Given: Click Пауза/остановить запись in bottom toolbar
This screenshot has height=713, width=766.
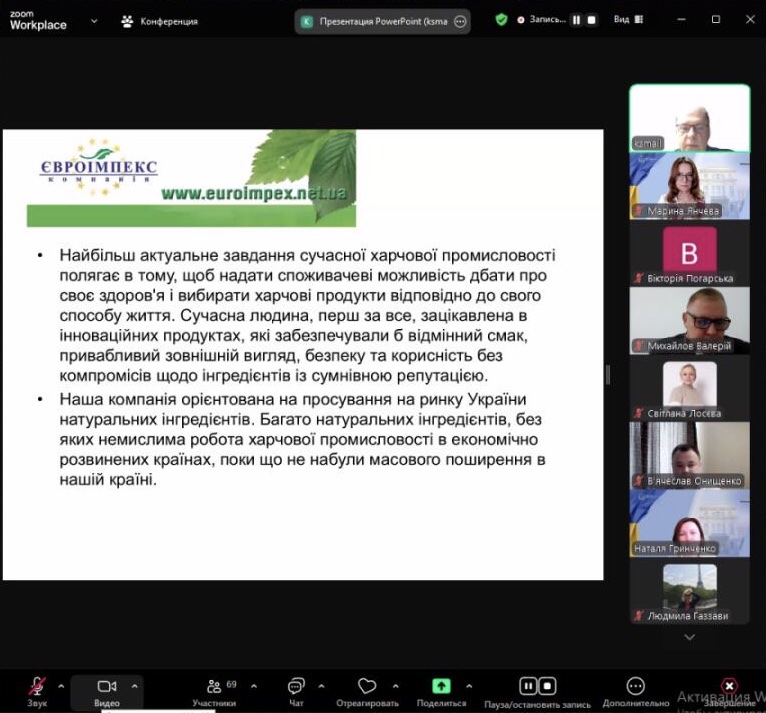Looking at the screenshot, I should pyautogui.click(x=537, y=687).
